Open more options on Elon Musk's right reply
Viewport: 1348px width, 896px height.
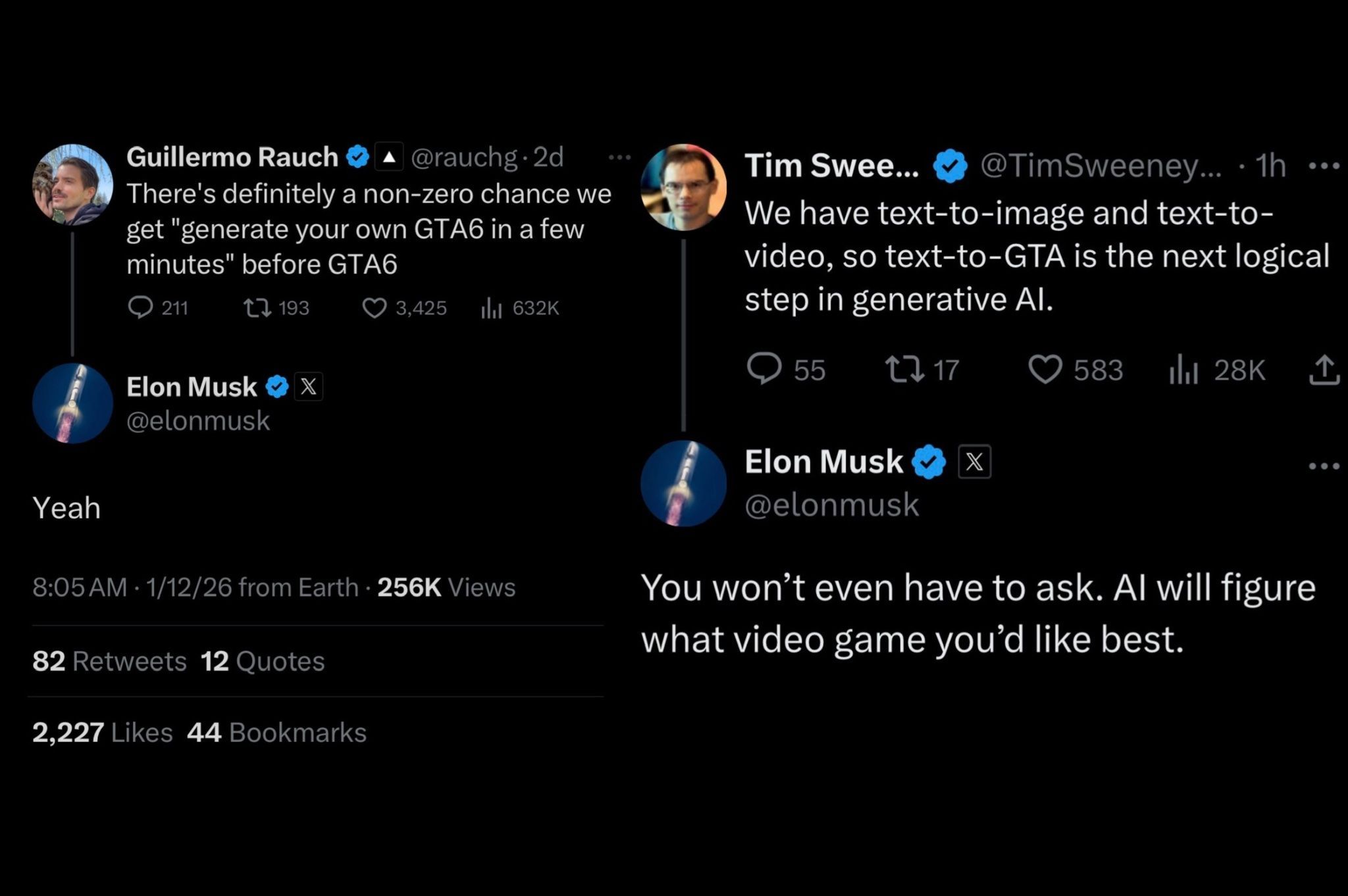point(1324,466)
